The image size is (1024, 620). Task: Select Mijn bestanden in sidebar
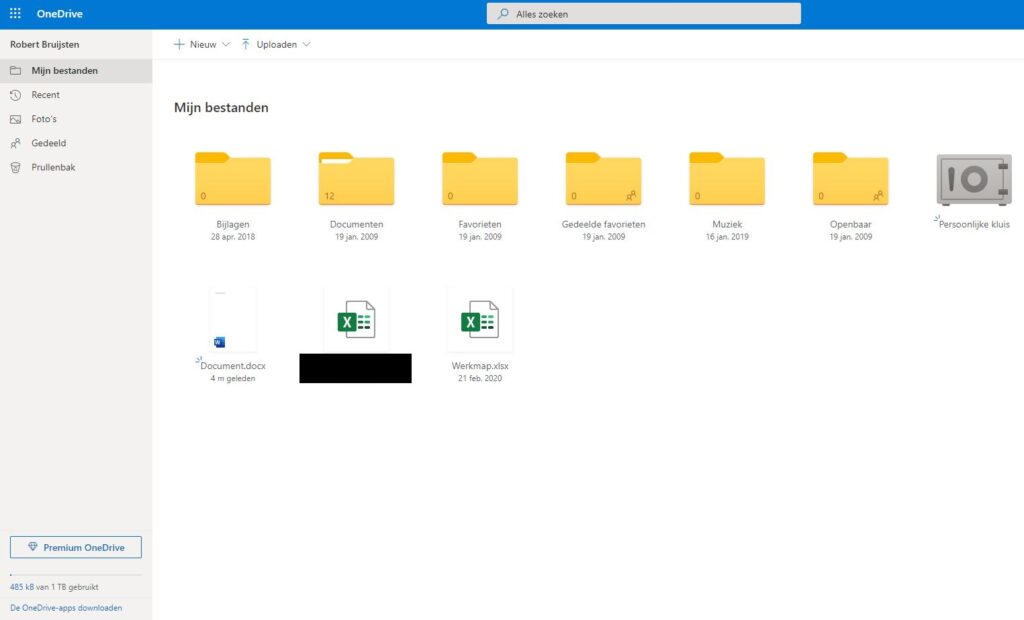click(x=64, y=71)
